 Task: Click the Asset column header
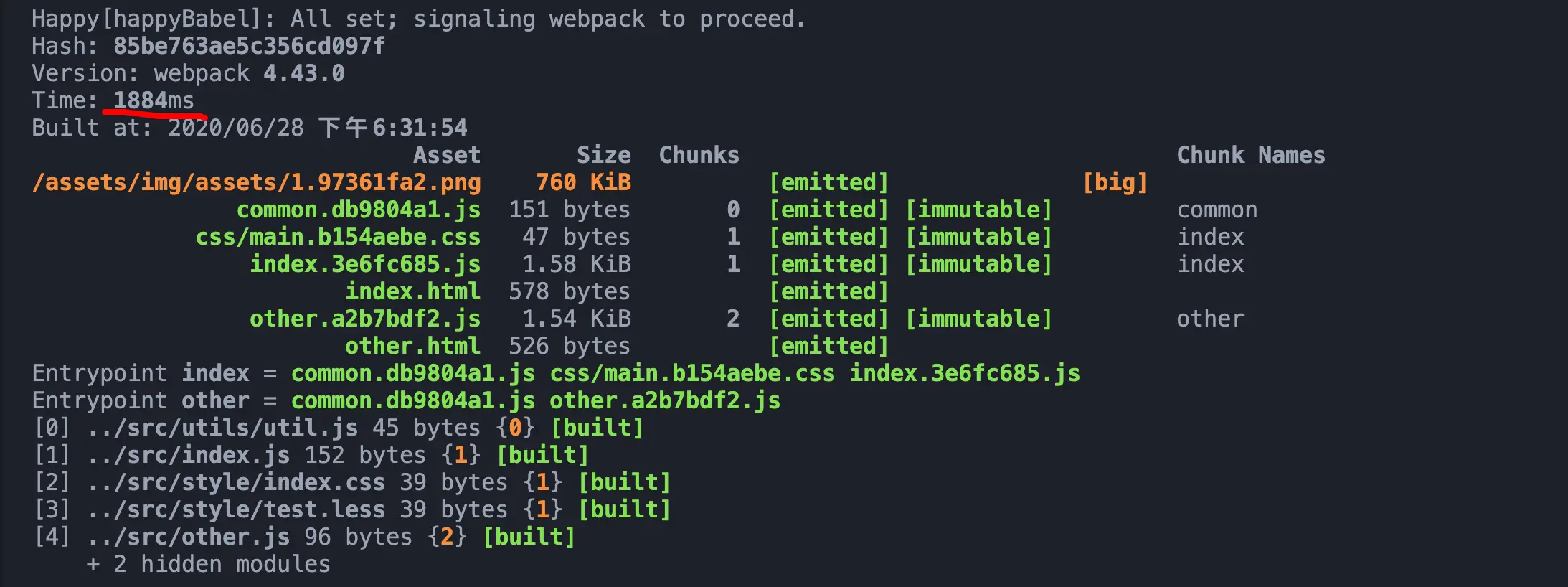tap(446, 155)
